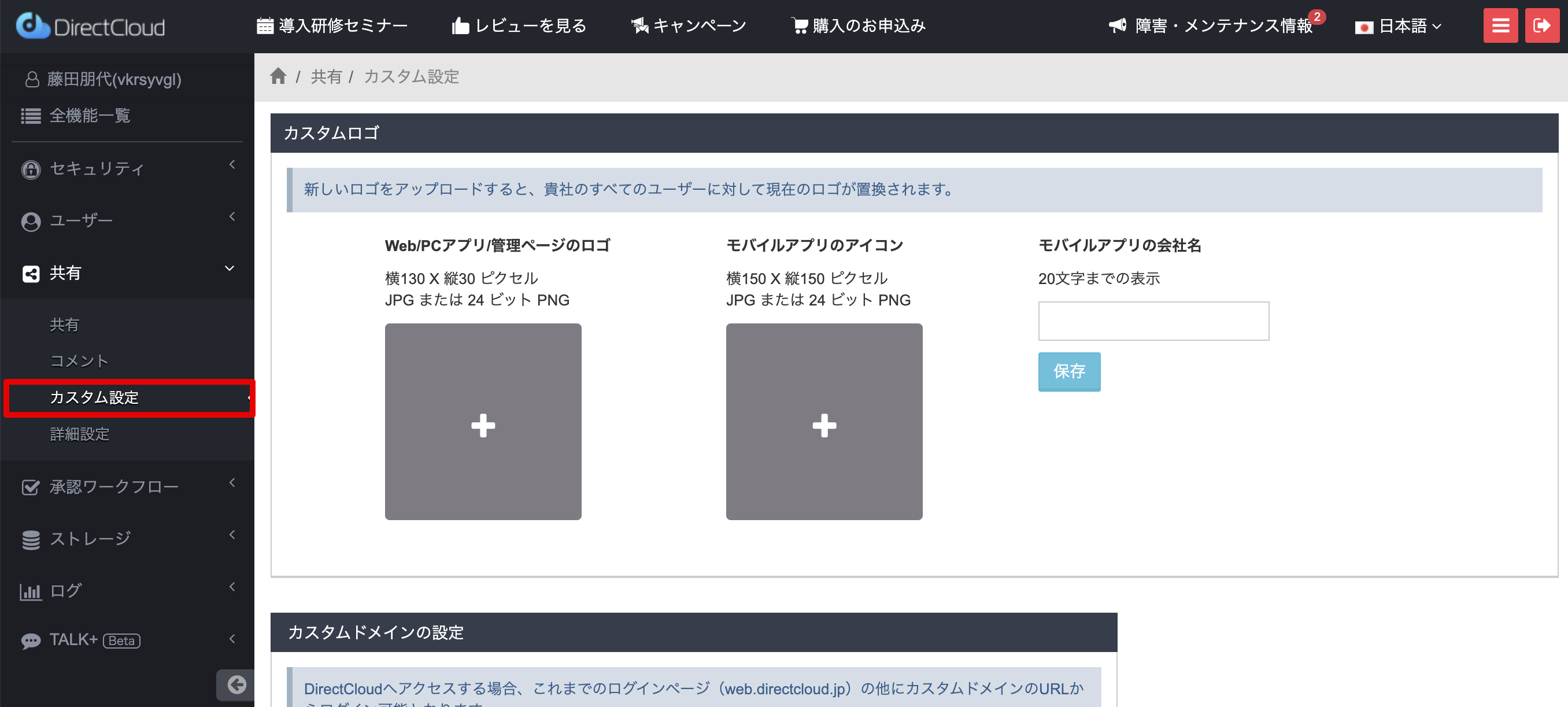Open 購入のお申込み link in header
This screenshot has width=1568, height=707.
click(859, 25)
